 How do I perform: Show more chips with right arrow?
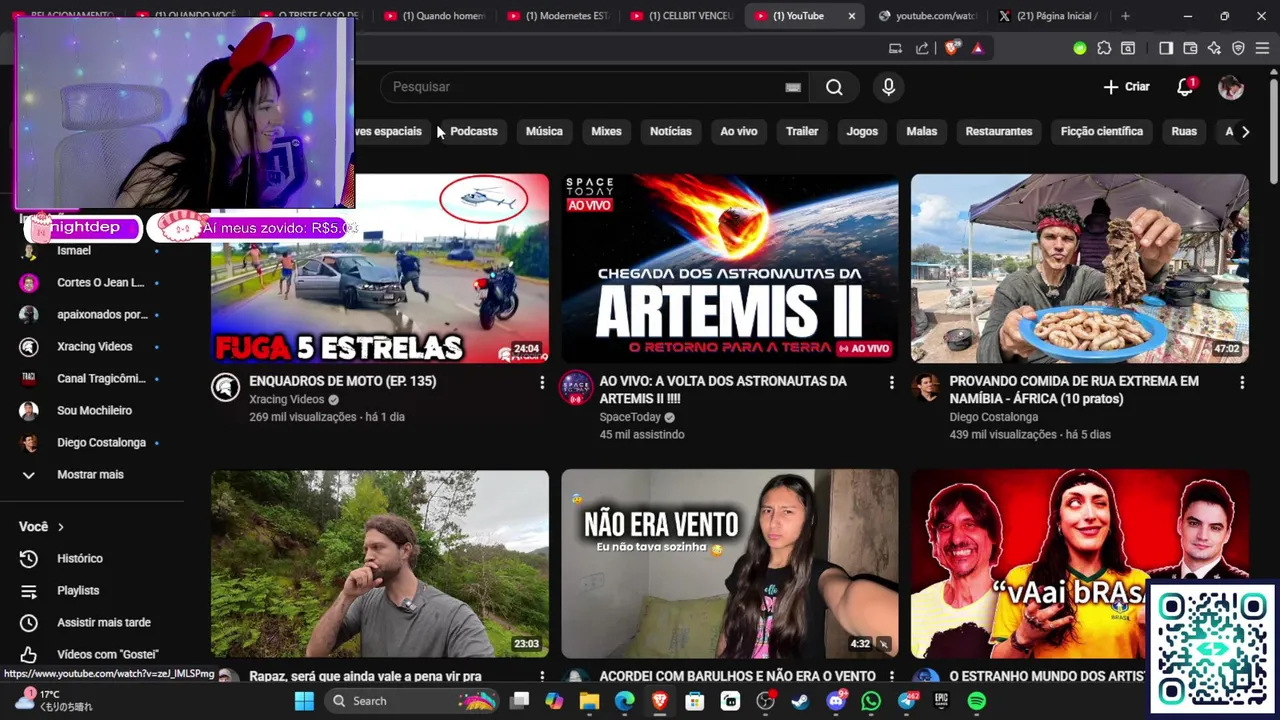(1245, 131)
